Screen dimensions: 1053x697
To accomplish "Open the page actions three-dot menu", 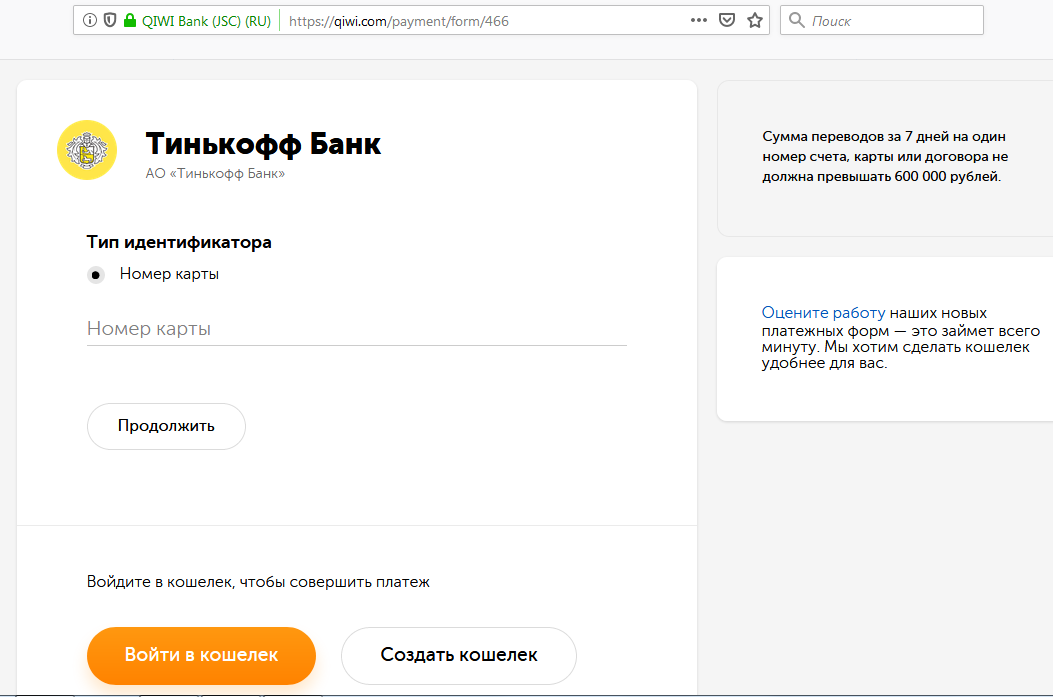I will pyautogui.click(x=699, y=20).
